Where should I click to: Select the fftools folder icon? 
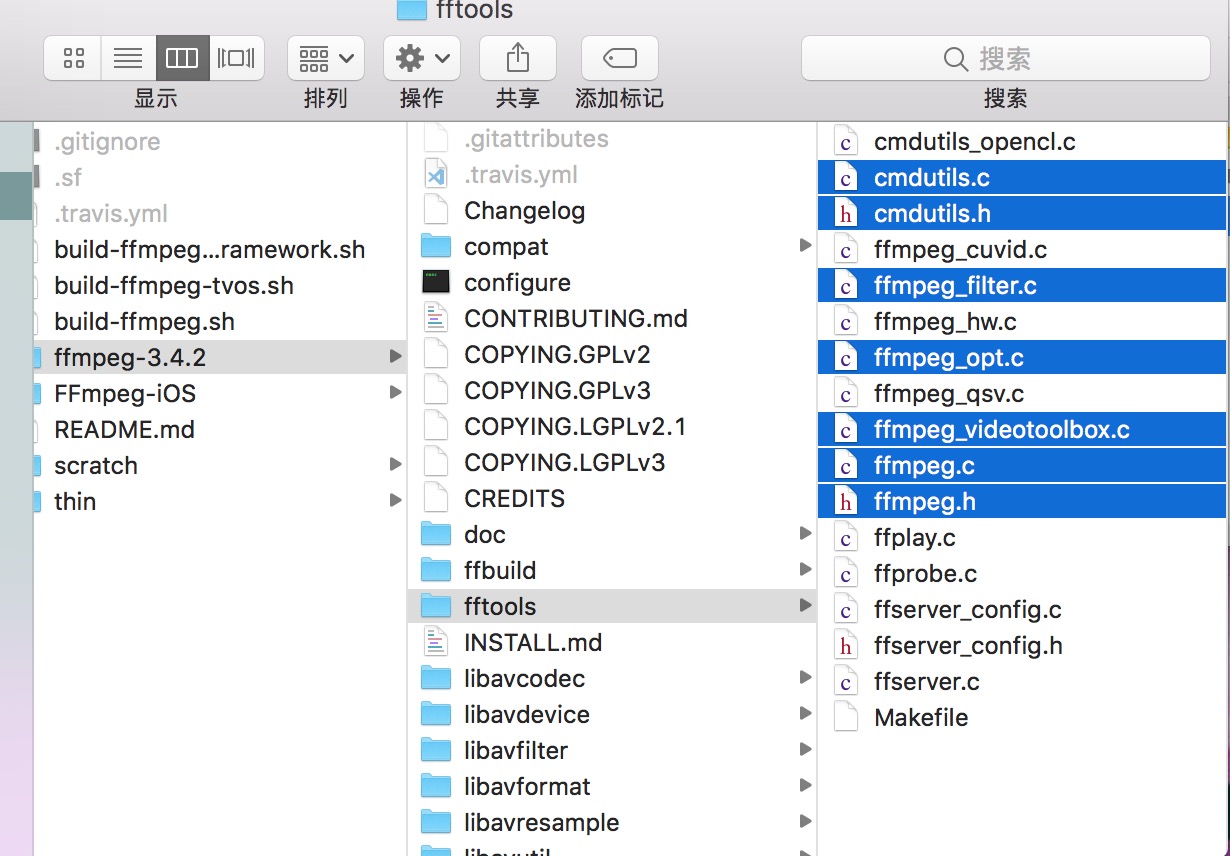click(x=436, y=606)
